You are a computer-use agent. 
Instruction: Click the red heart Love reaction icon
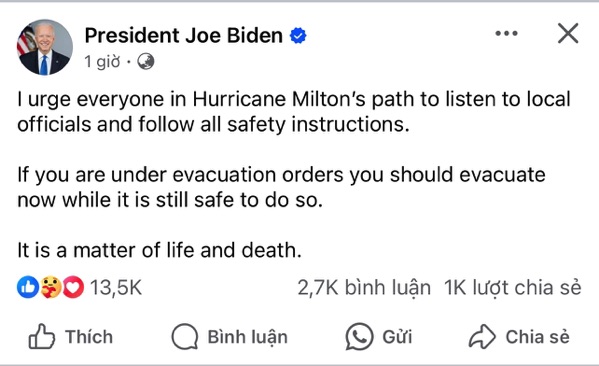73,287
